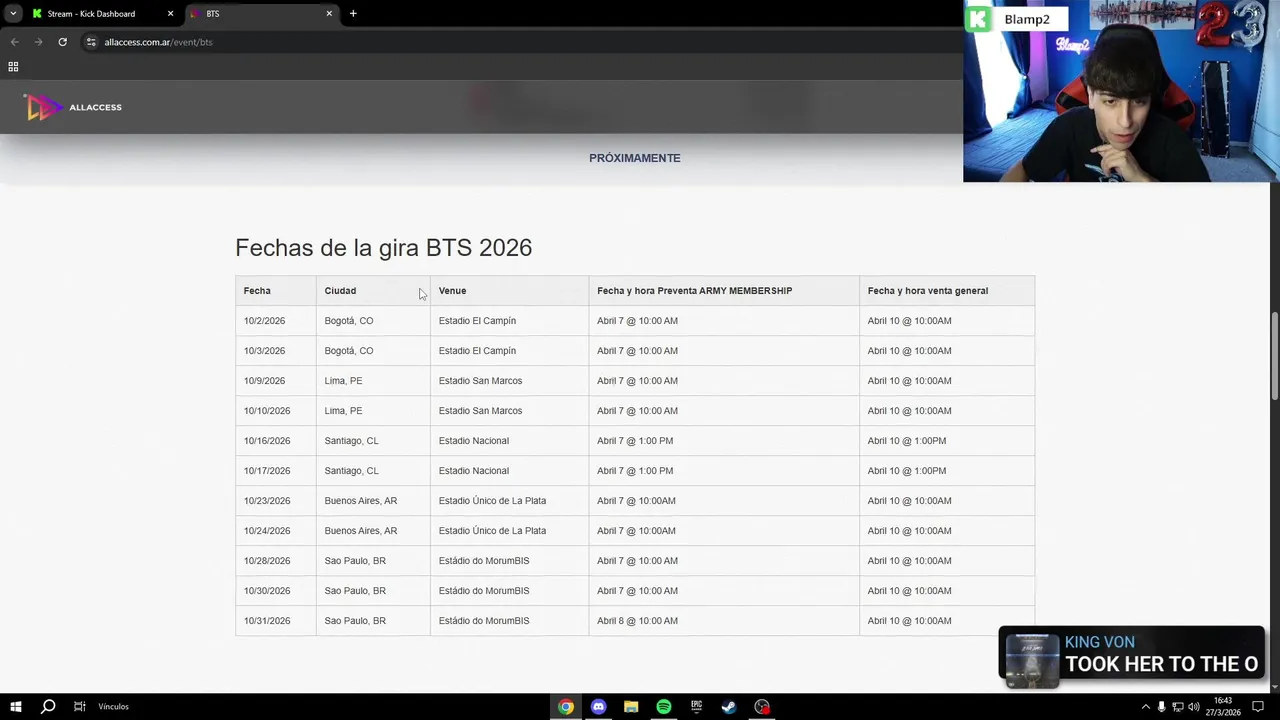Reload the current page
This screenshot has width=1280, height=720.
[62, 42]
